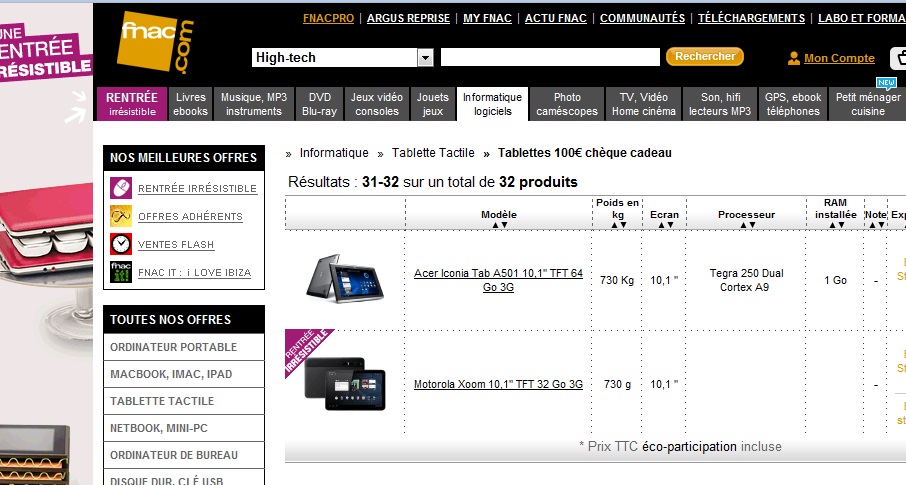This screenshot has width=906, height=485.
Task: Open the FNAC IT : I LOVE IBIZA link
Action: [x=194, y=273]
